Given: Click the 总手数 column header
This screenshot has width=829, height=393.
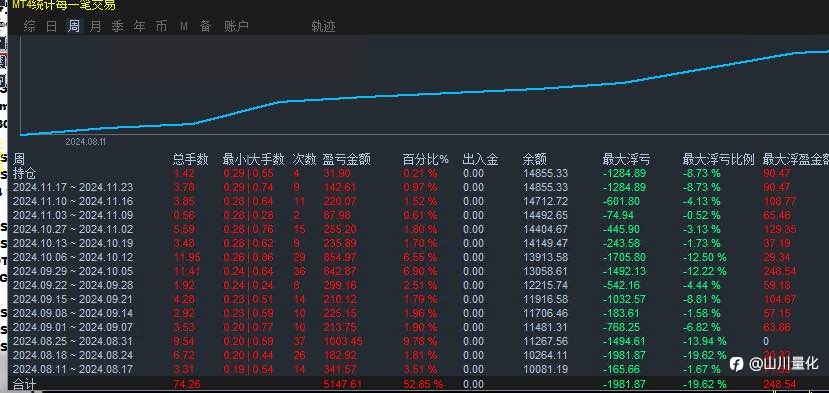Looking at the screenshot, I should pyautogui.click(x=190, y=159).
